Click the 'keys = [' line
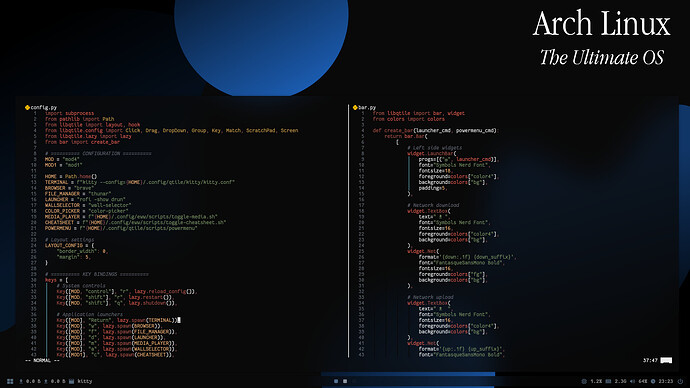 point(56,280)
